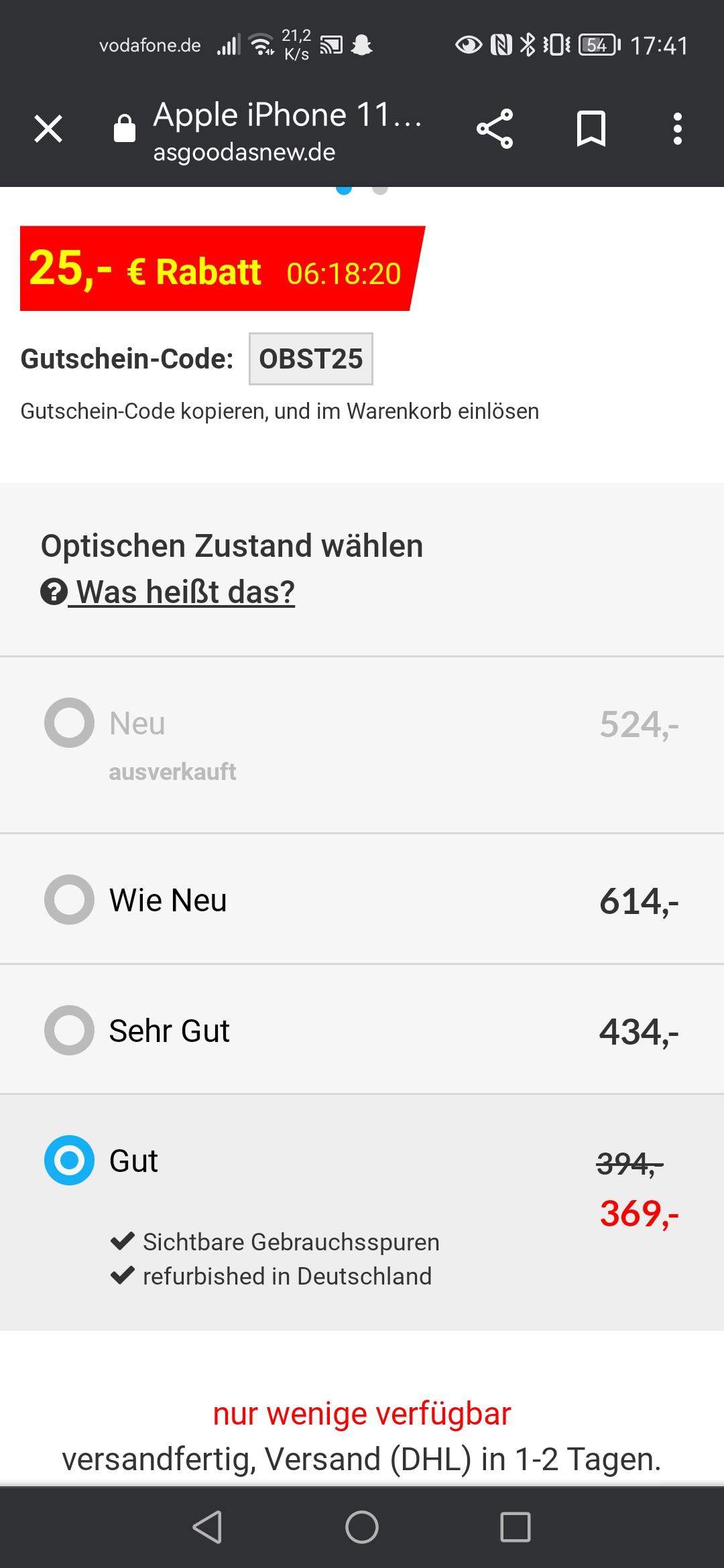Viewport: 724px width, 1568px height.
Task: Select the sold-out Neu radio option
Action: point(69,723)
